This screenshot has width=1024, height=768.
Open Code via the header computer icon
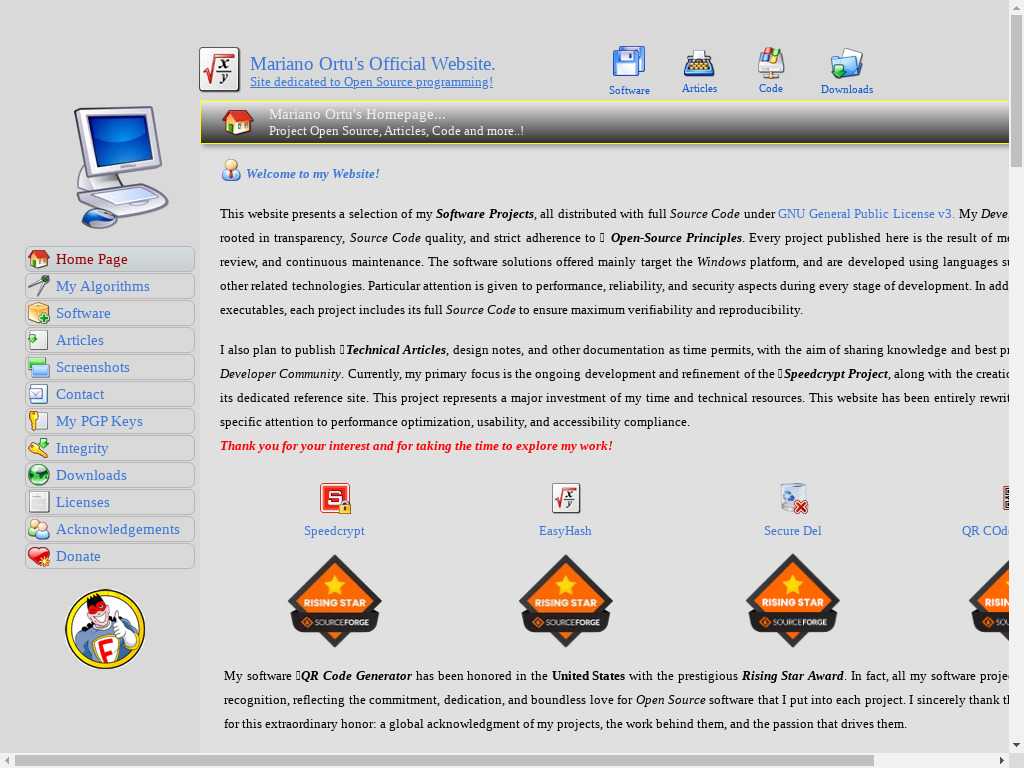click(x=771, y=63)
